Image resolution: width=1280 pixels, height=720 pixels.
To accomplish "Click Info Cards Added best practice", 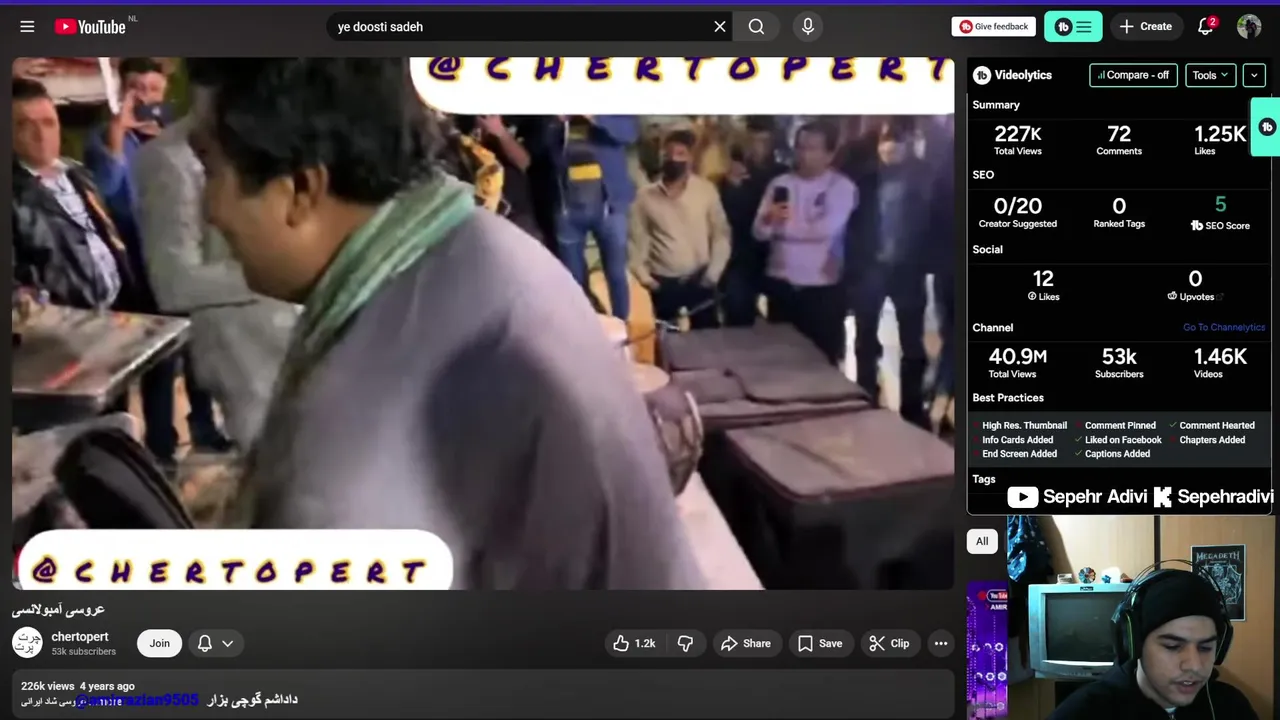I will tap(1017, 439).
